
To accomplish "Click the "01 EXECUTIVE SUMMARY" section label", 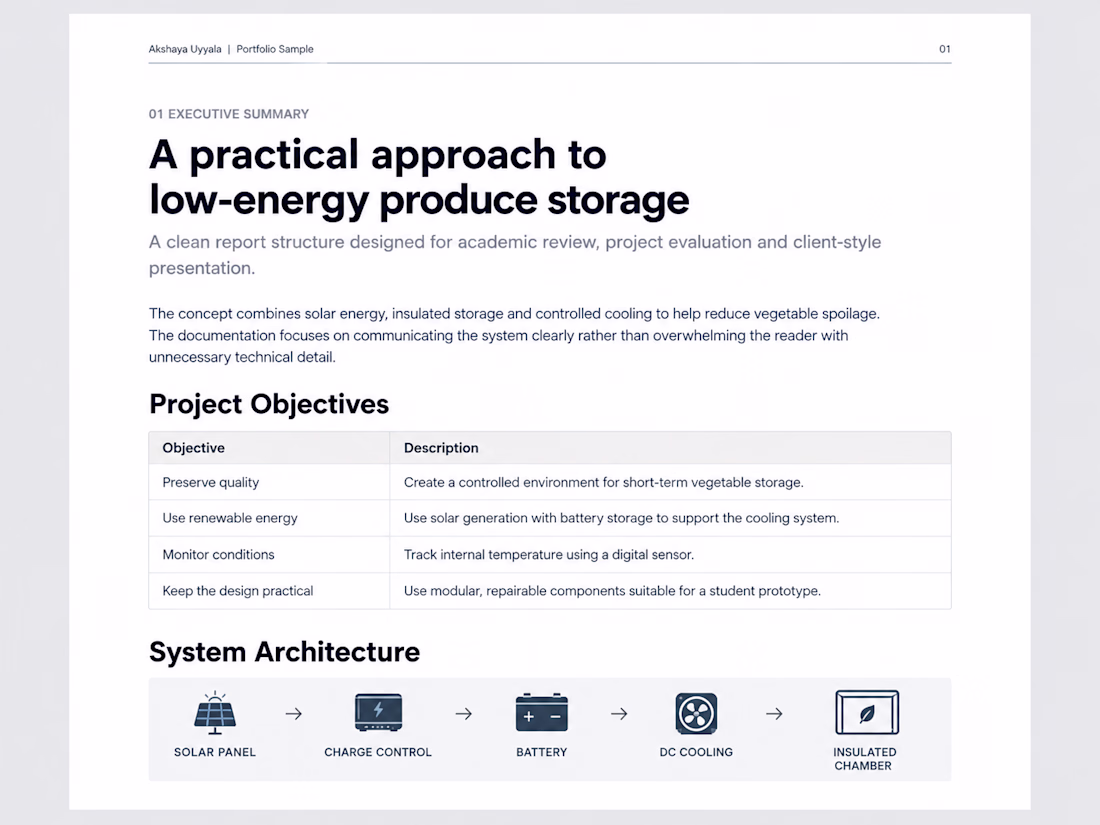I will [229, 114].
